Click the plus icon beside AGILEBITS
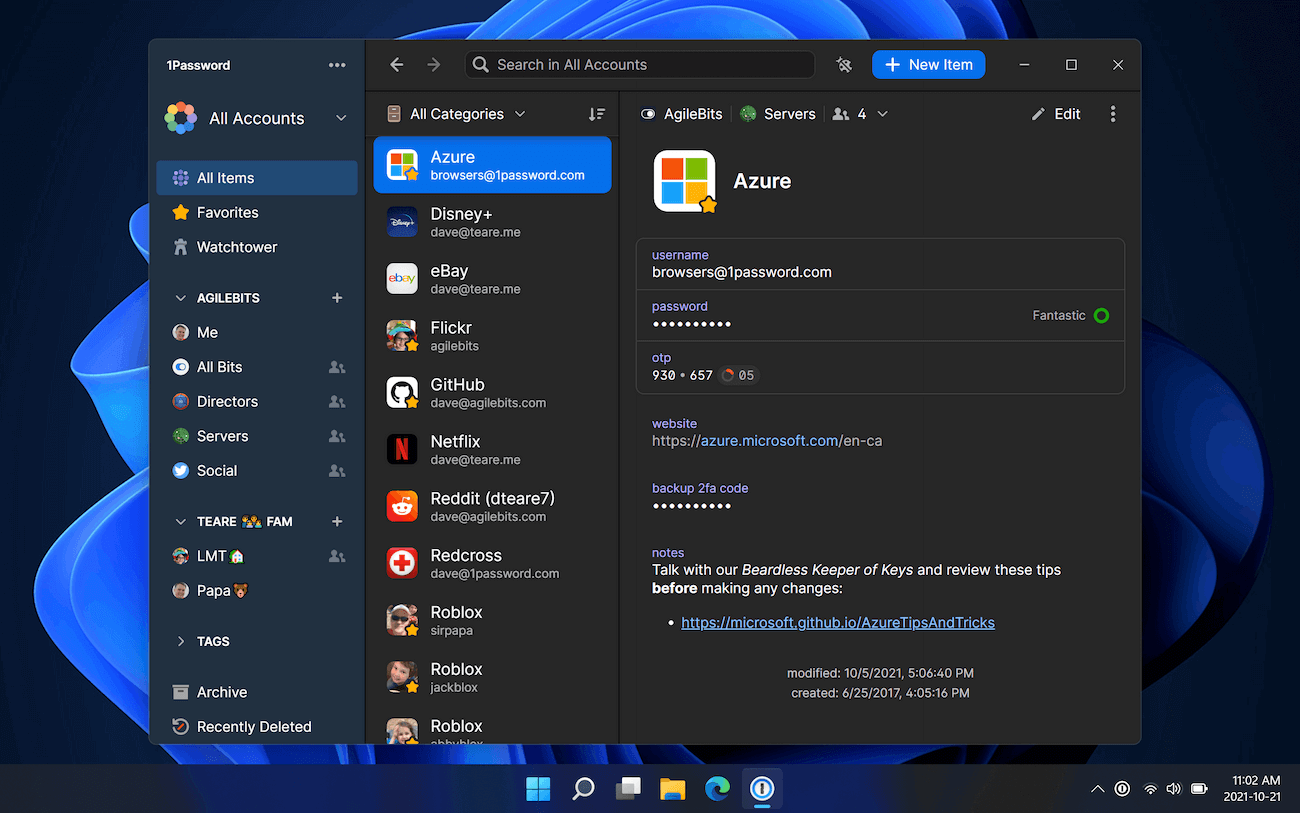This screenshot has height=813, width=1300. click(337, 297)
